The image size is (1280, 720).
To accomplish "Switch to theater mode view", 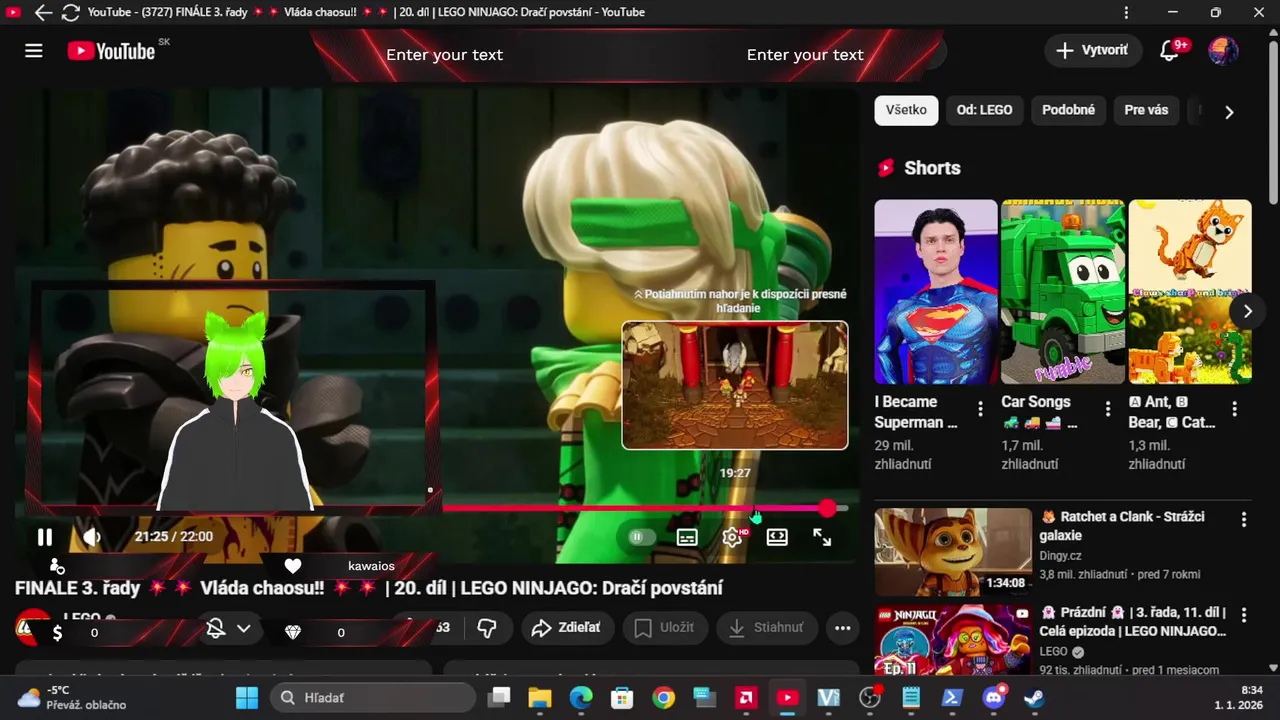I will pos(777,537).
